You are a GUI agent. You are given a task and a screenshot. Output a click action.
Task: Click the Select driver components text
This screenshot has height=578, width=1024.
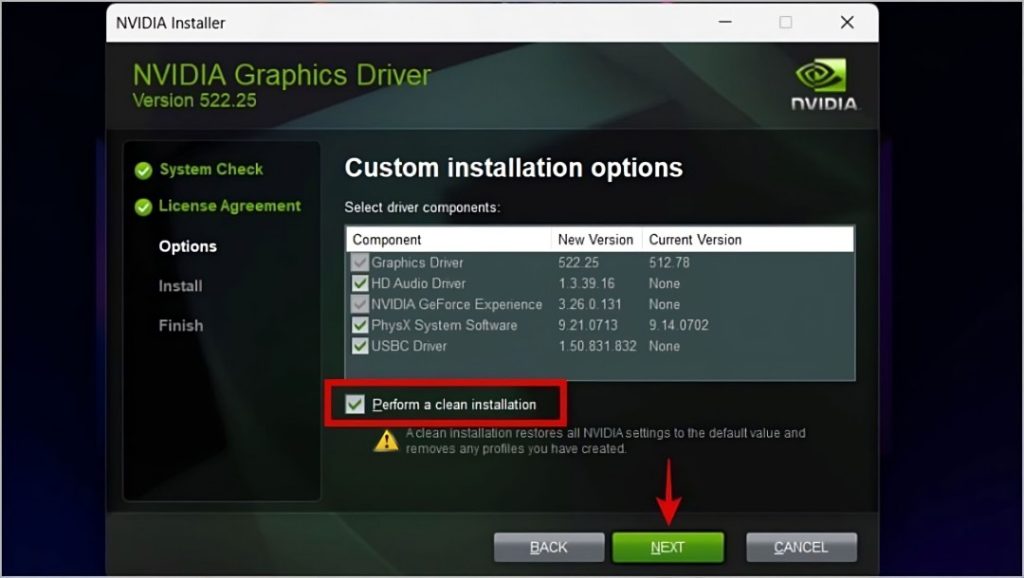pyautogui.click(x=423, y=207)
